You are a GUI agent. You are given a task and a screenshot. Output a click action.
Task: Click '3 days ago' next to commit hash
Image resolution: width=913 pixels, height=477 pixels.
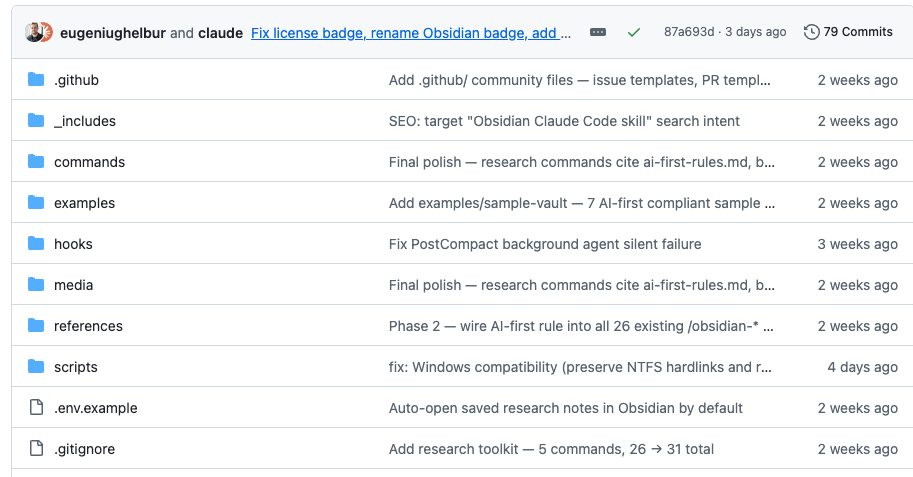click(756, 32)
